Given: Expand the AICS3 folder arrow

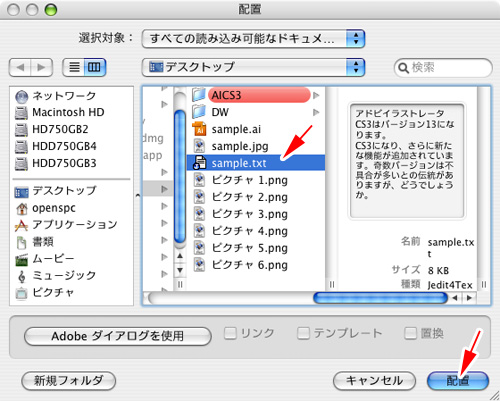Looking at the screenshot, I should pos(316,95).
